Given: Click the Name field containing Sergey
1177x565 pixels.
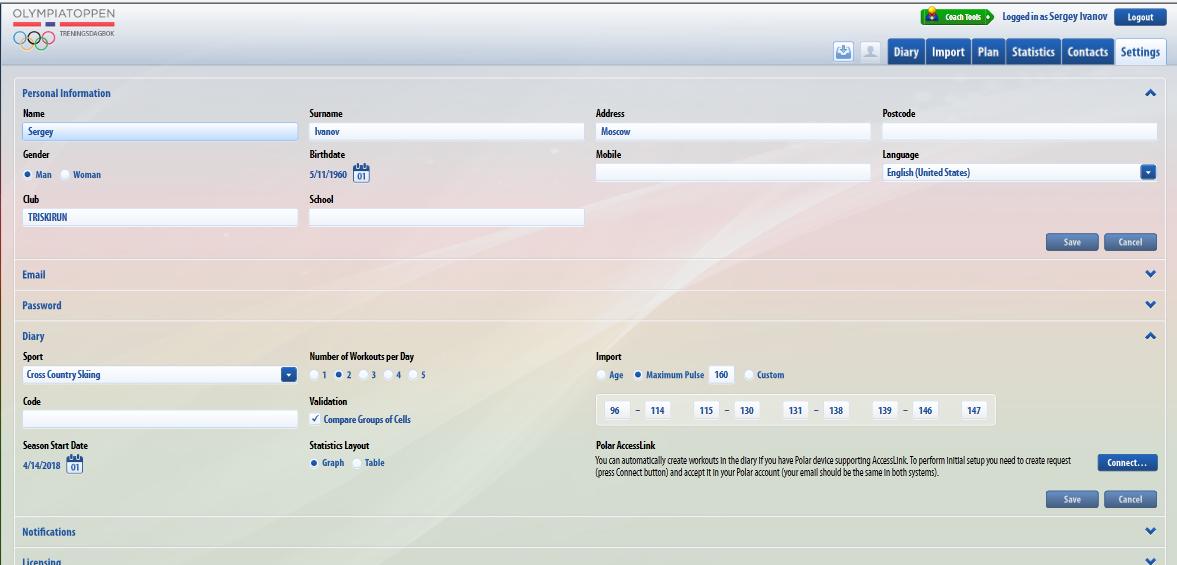Looking at the screenshot, I should (160, 131).
